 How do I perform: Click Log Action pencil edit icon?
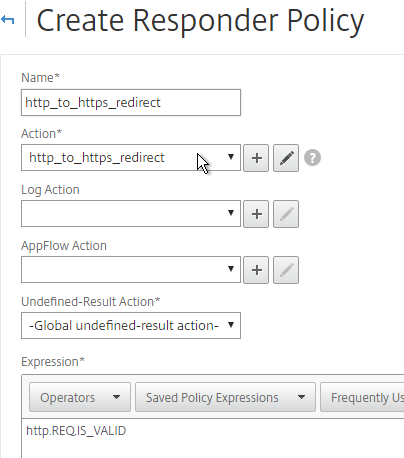pos(286,214)
